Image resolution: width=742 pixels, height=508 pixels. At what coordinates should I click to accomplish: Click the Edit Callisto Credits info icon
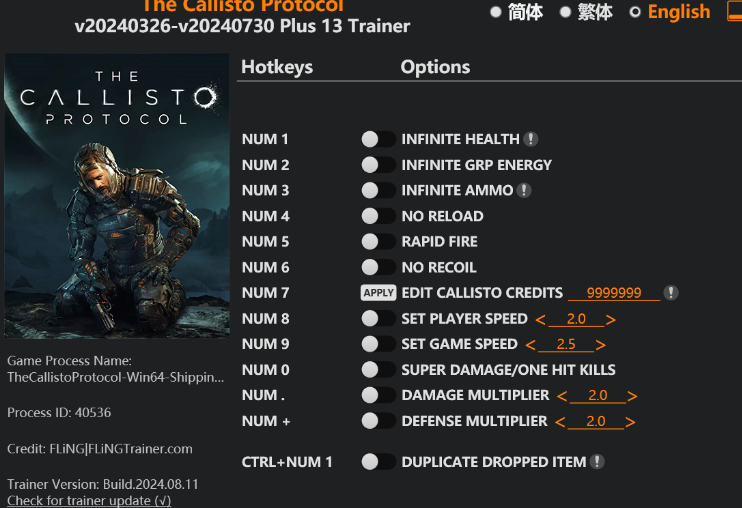pos(671,293)
